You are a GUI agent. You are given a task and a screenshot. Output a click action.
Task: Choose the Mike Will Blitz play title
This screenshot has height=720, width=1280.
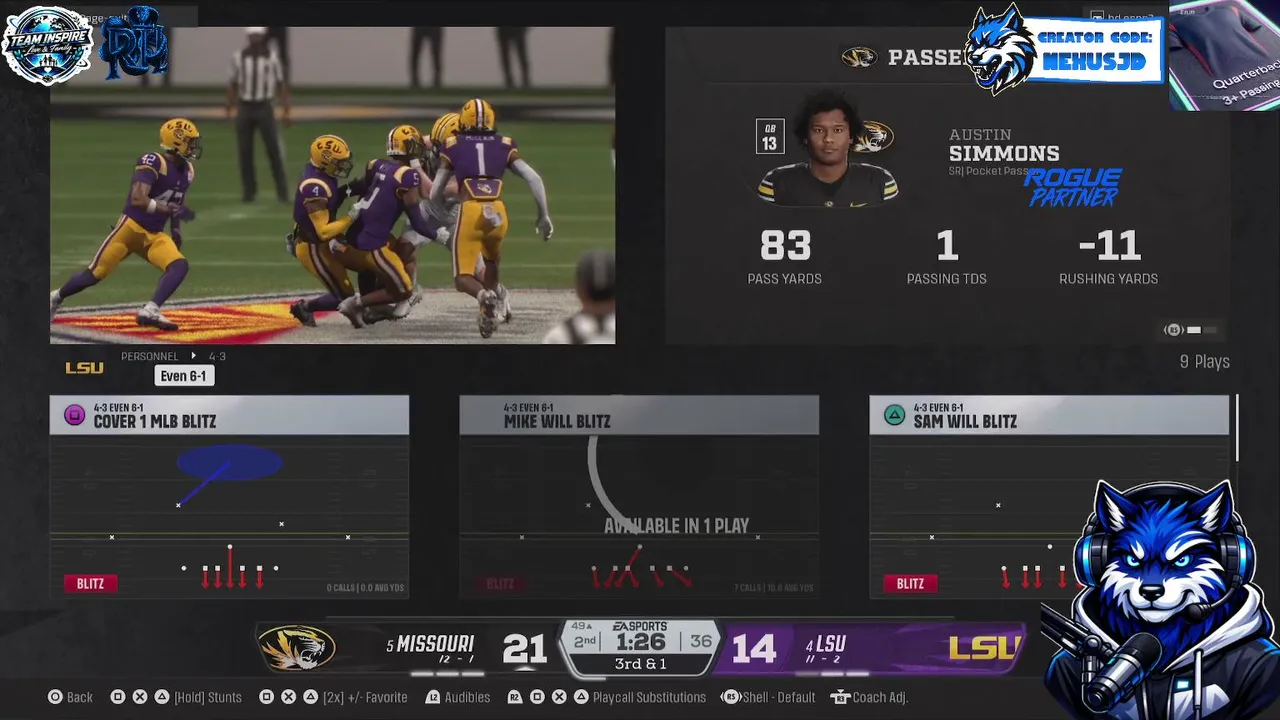click(557, 422)
